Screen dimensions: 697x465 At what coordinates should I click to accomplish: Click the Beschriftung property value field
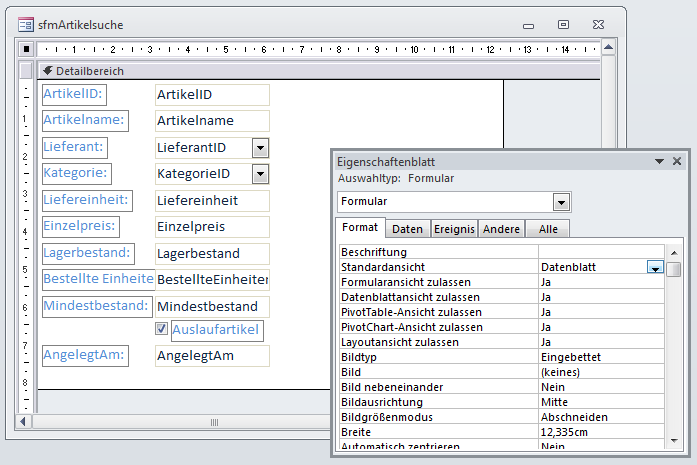click(x=600, y=253)
